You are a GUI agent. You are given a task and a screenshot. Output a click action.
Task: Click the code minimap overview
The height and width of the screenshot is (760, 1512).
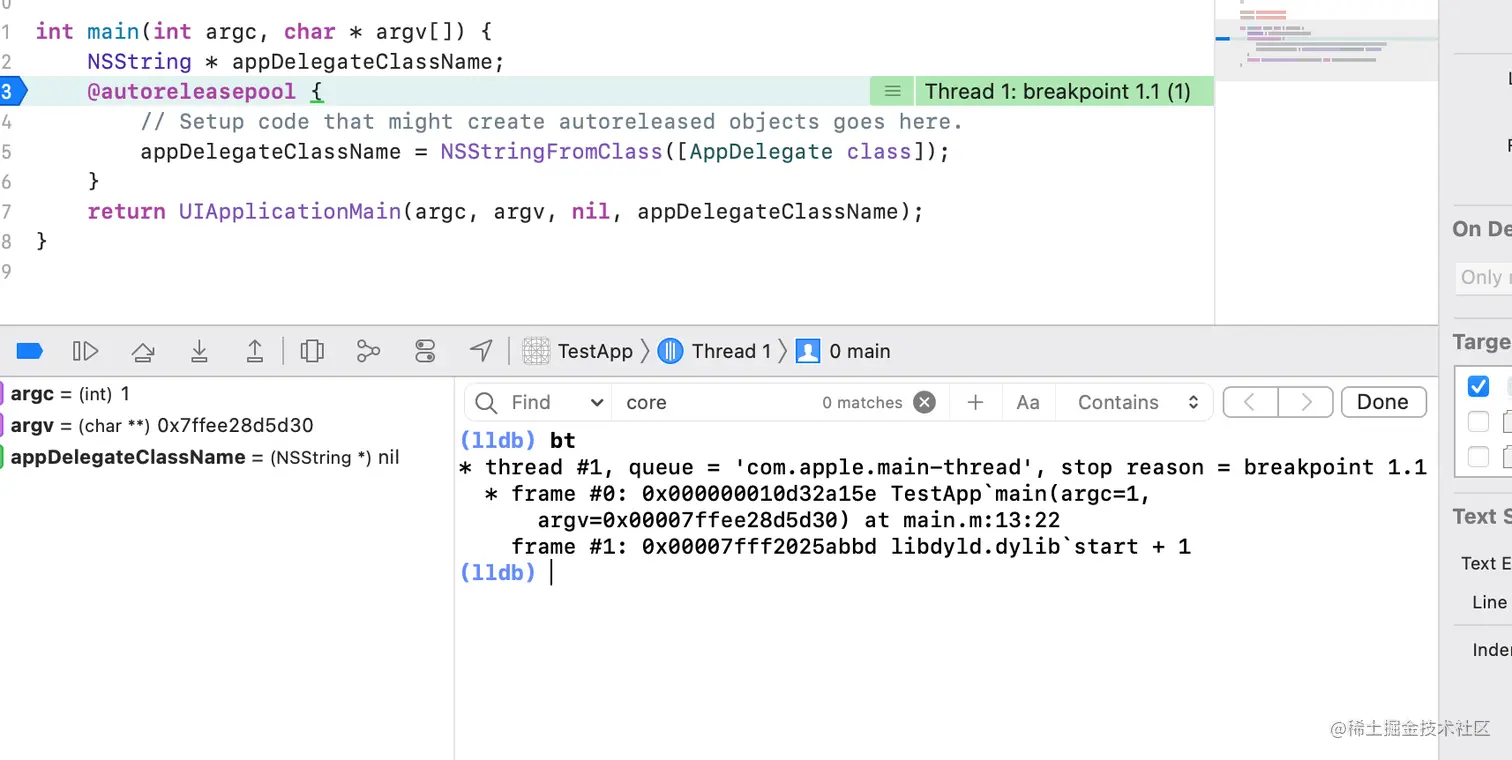(x=1325, y=40)
